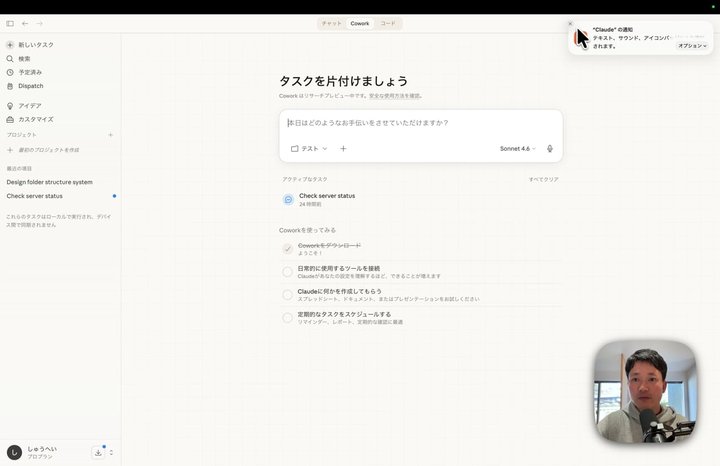Click the Dispatch icon
The image size is (720, 466).
(x=10, y=86)
